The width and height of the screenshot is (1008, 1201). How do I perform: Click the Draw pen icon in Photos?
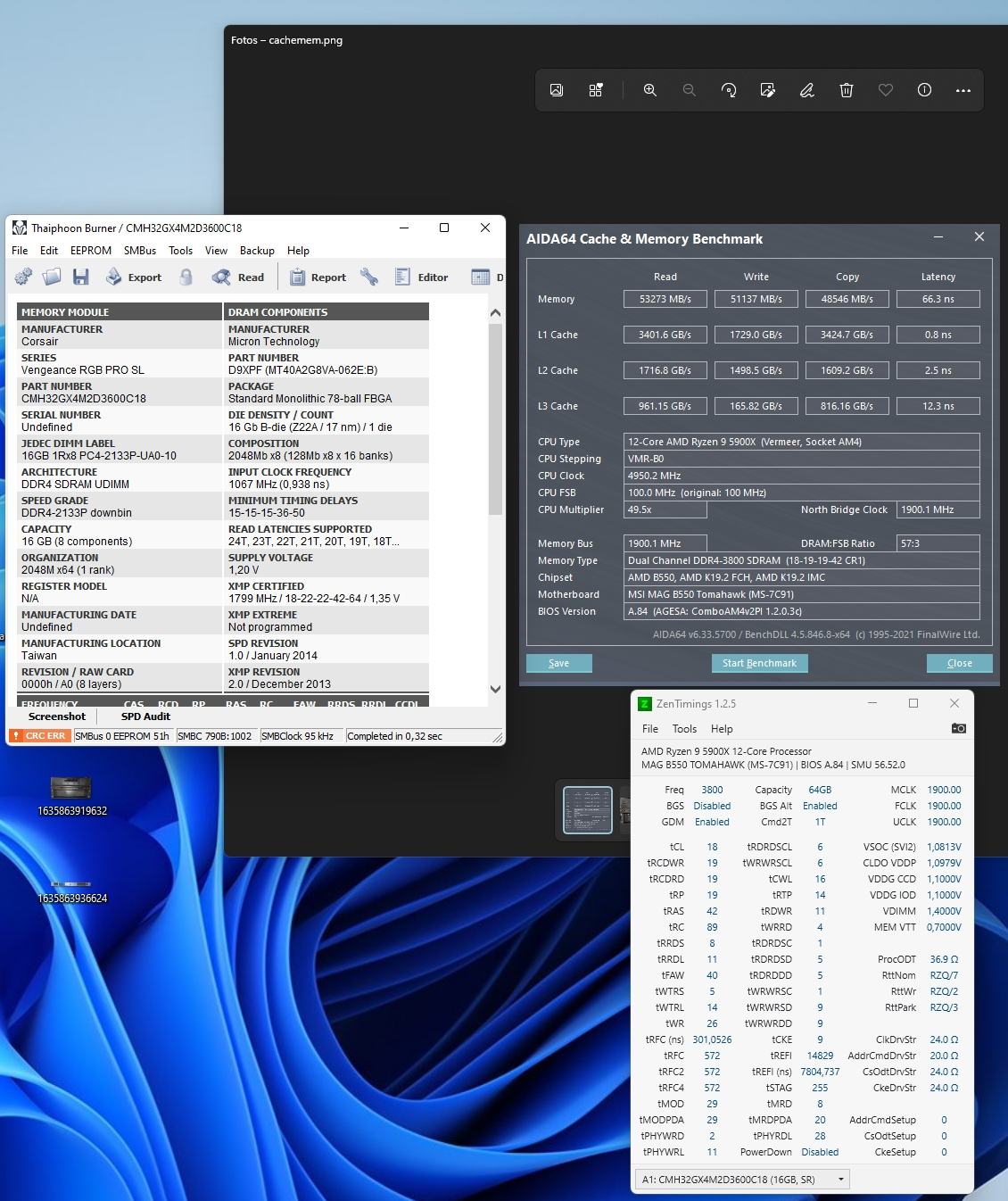click(x=807, y=90)
